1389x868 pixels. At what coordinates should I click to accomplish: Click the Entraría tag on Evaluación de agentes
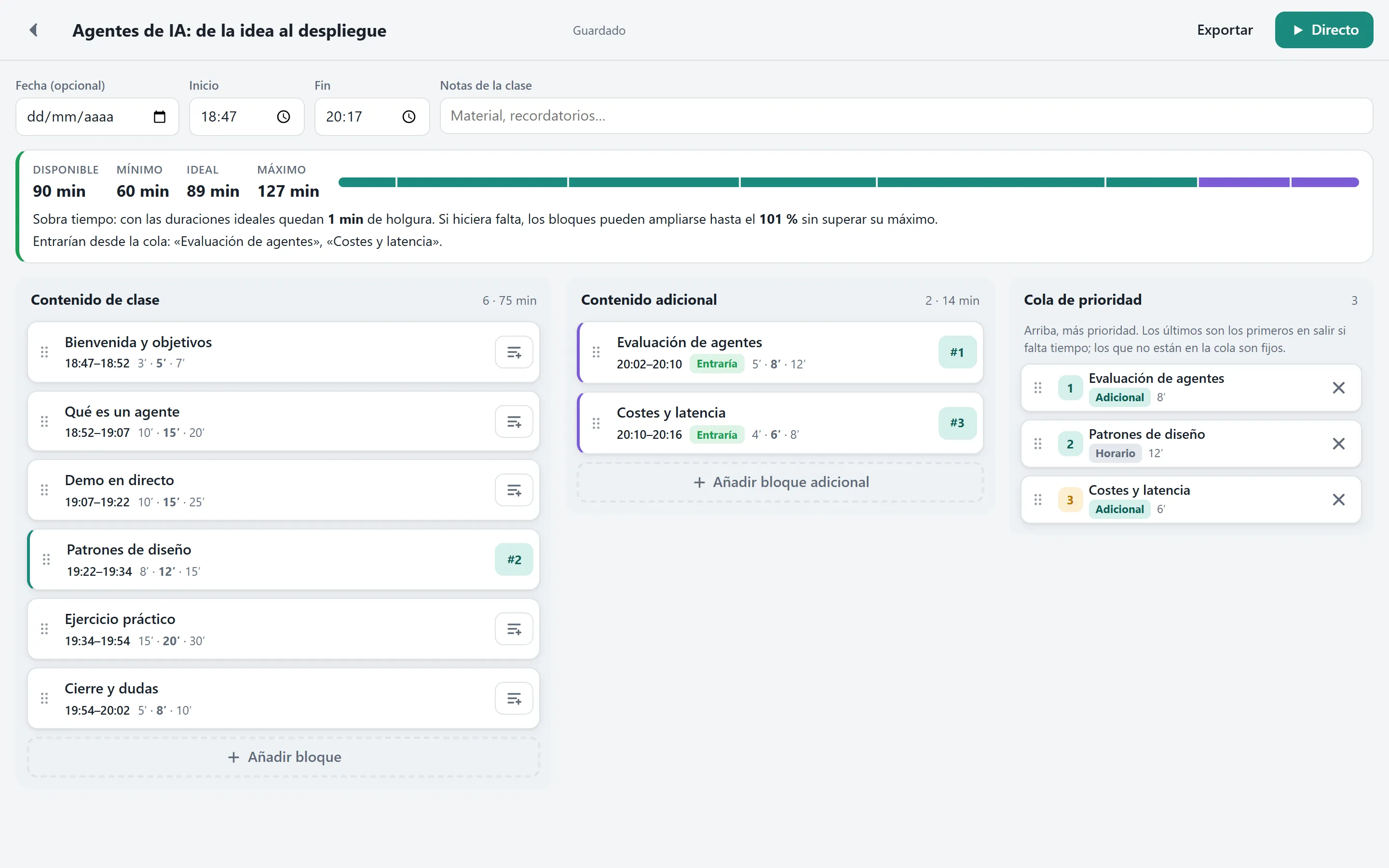716,364
